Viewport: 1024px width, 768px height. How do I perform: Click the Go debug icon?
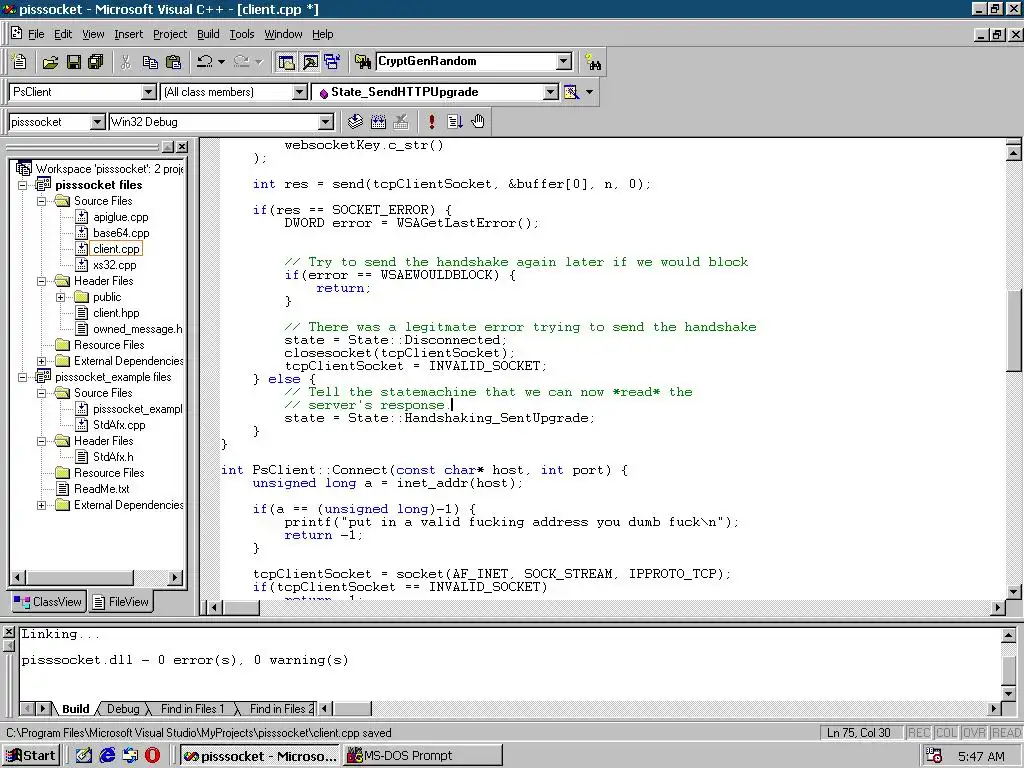click(455, 121)
